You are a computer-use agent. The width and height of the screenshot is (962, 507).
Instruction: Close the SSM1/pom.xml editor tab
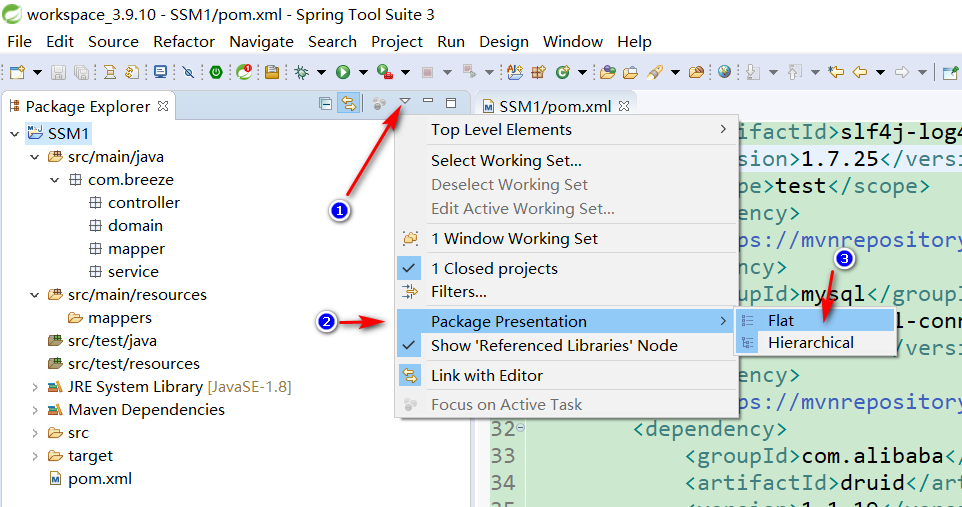(x=624, y=106)
